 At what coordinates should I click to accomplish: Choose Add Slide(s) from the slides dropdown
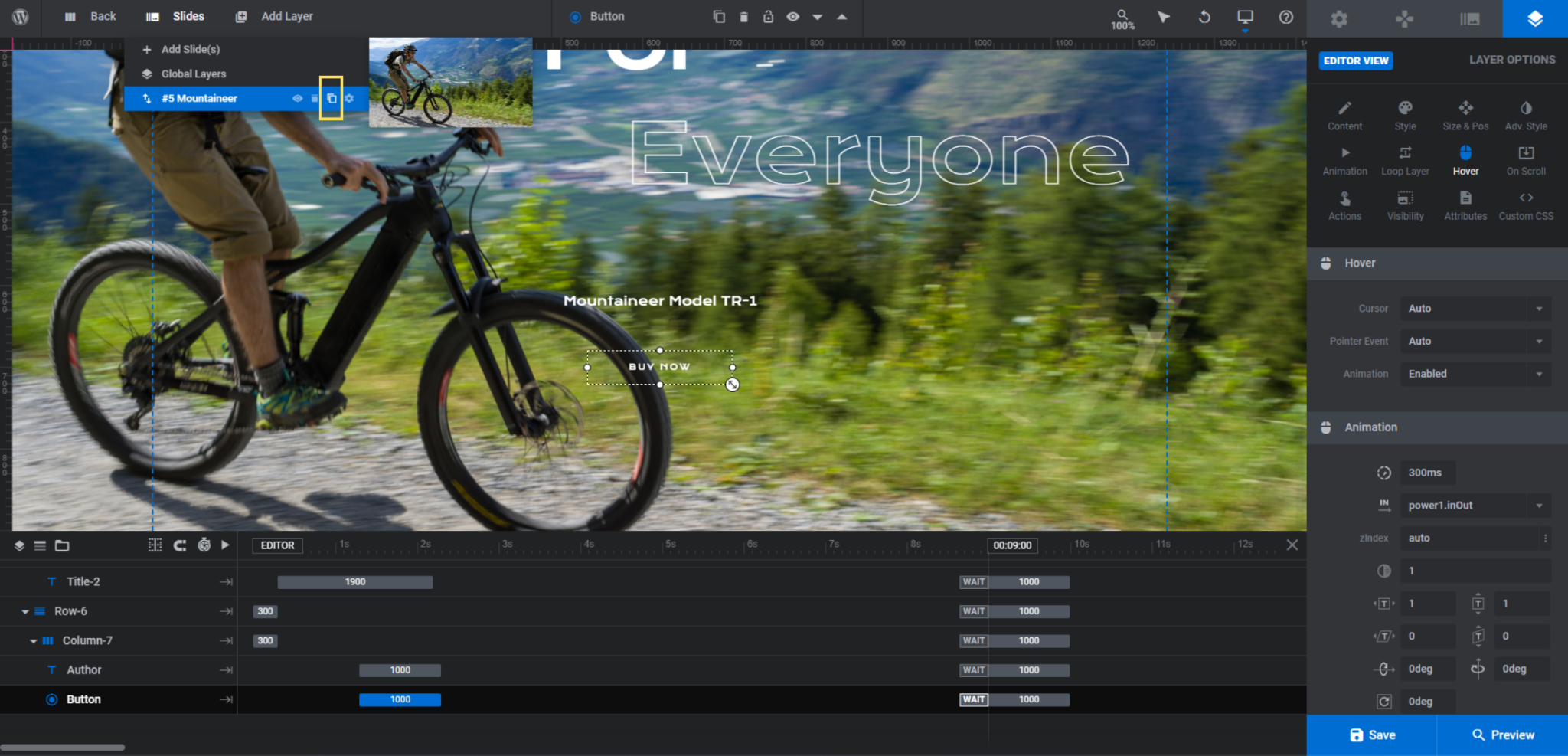182,49
